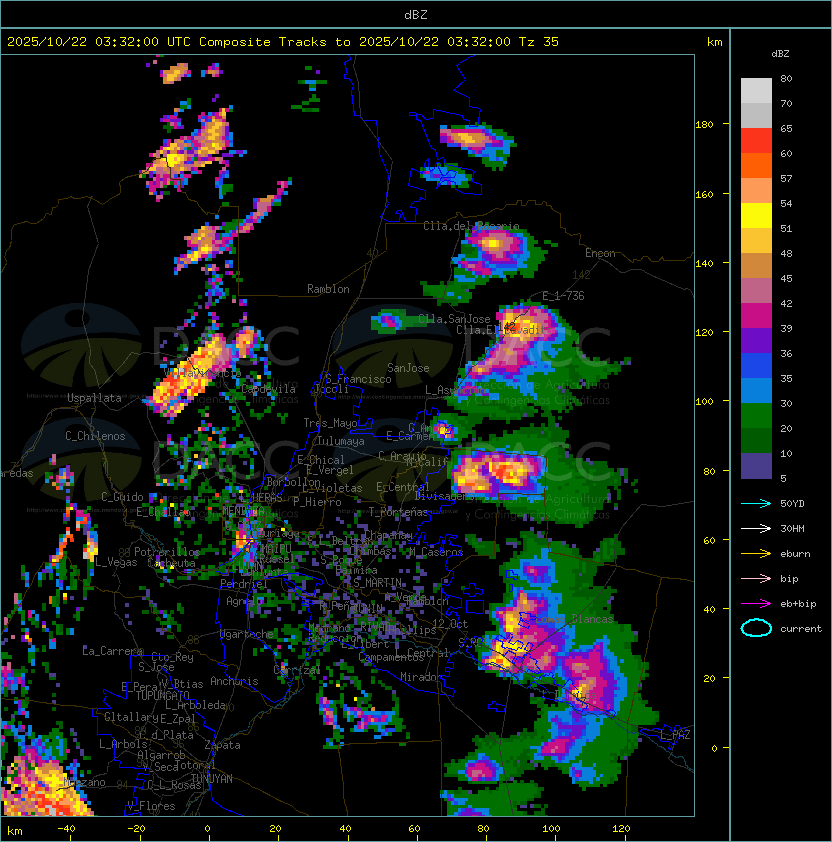The image size is (832, 842).
Task: Click the '12_Oct' map label
Action: (450, 624)
